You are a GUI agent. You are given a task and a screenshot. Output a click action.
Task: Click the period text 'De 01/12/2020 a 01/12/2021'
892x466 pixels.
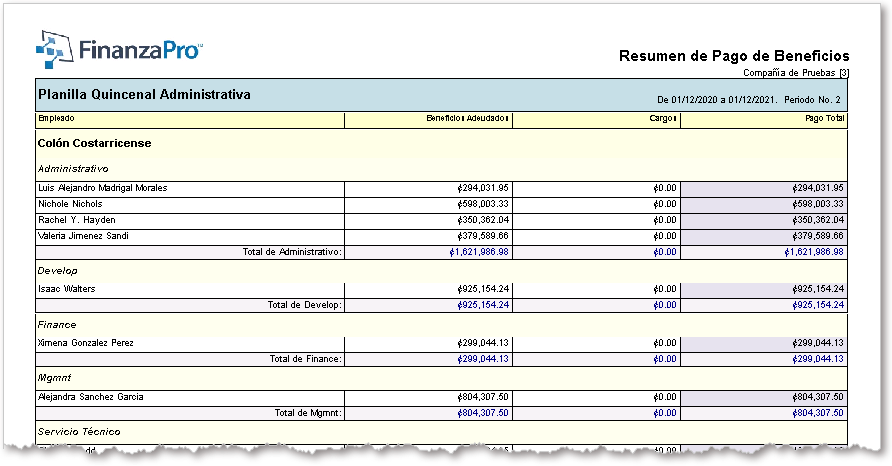point(716,100)
